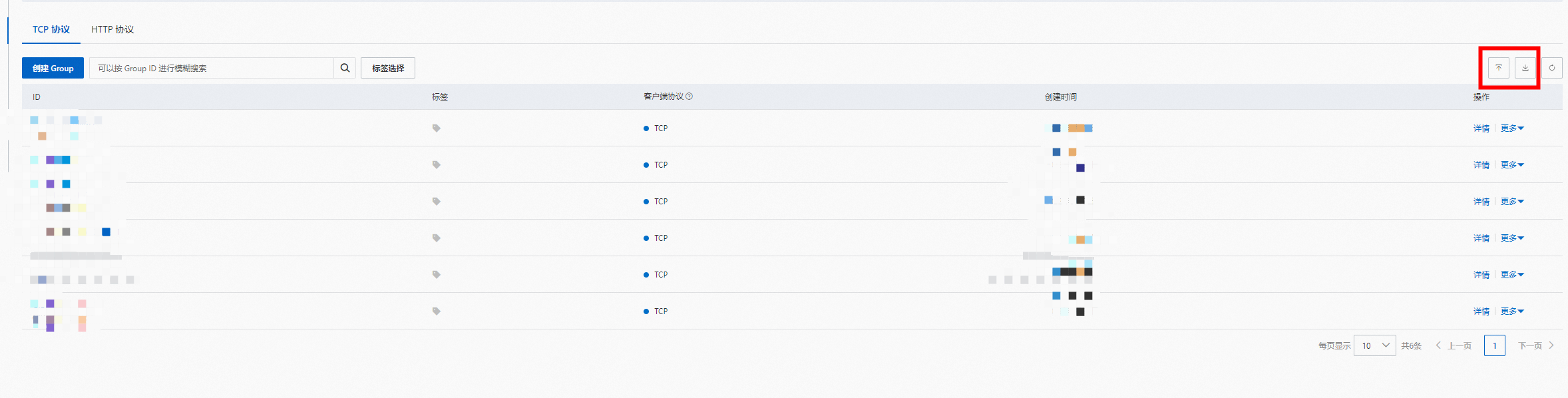Viewport: 1568px width, 398px height.
Task: Open the 每页显示 page size dropdown
Action: pos(1374,346)
